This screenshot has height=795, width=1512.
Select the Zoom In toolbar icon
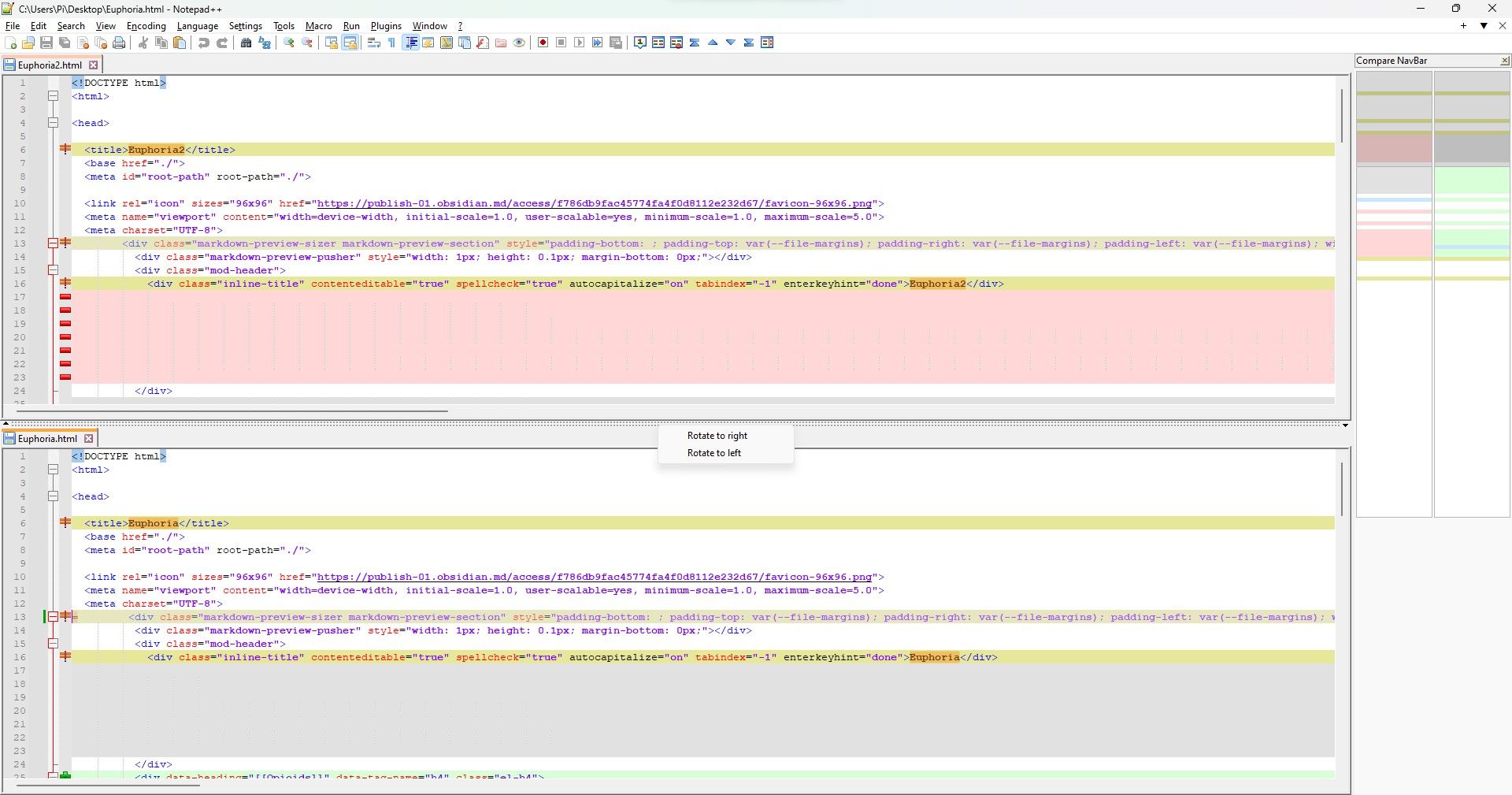click(288, 43)
